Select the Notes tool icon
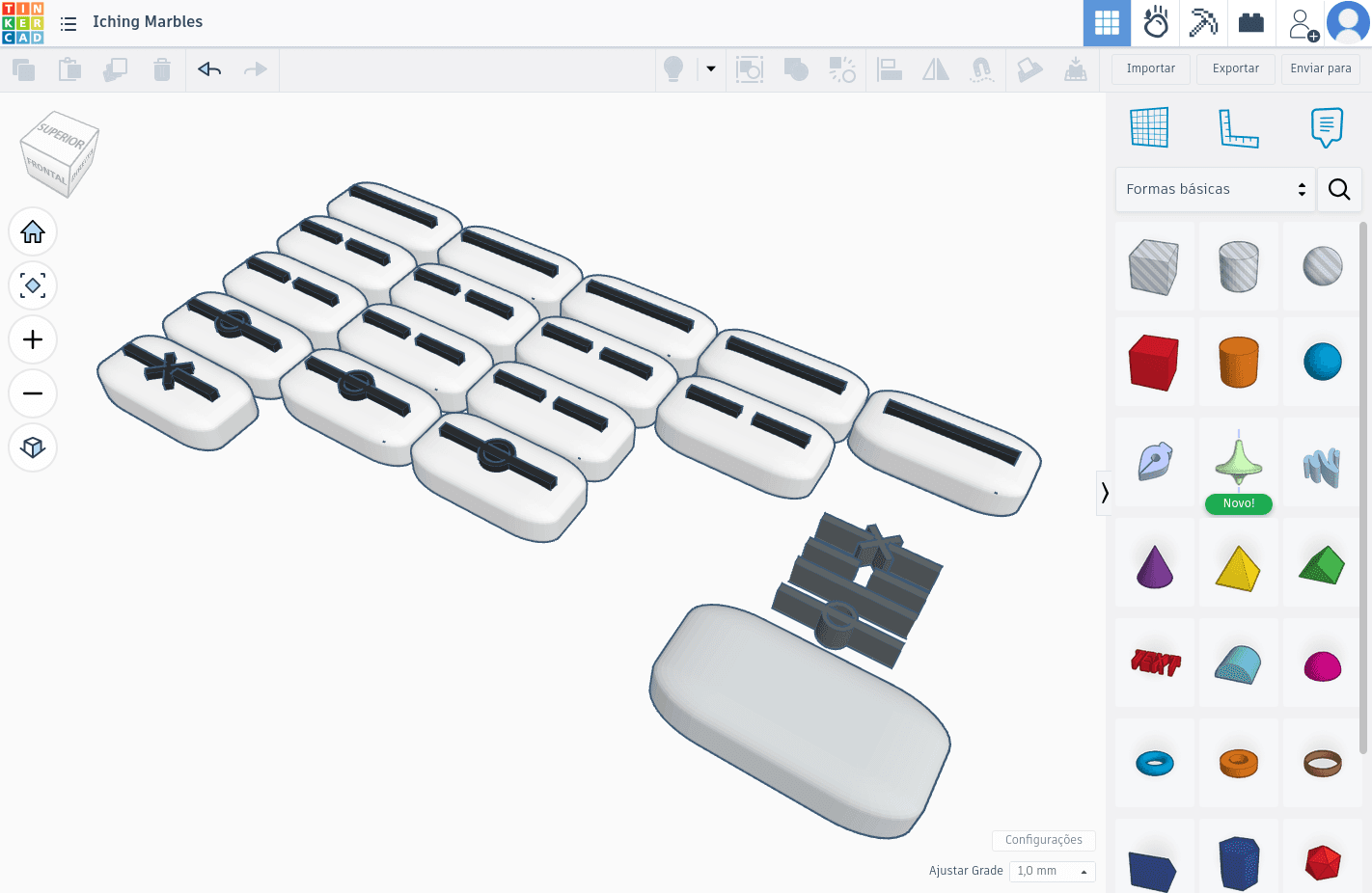This screenshot has height=893, width=1372. pyautogui.click(x=1327, y=127)
